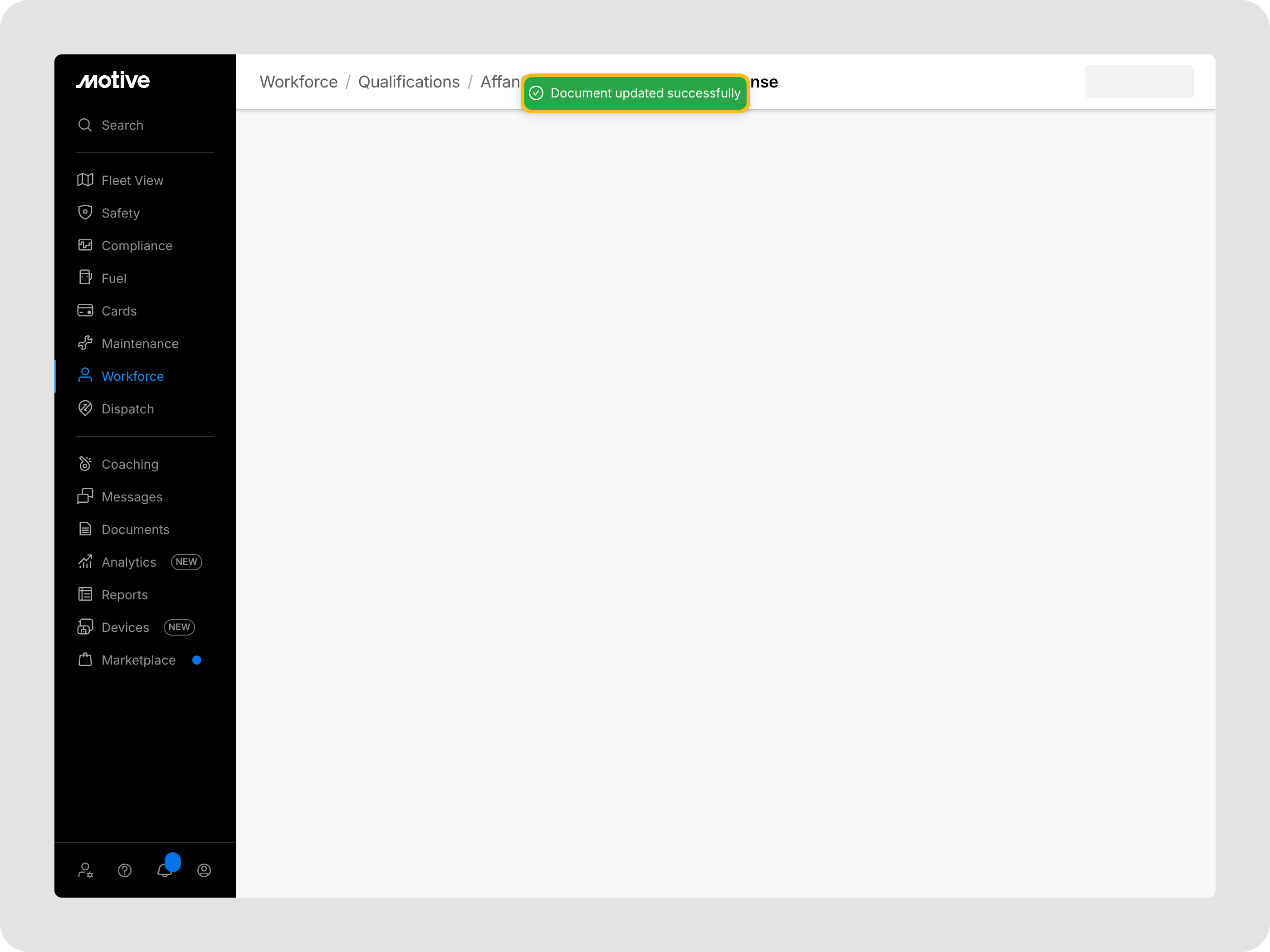This screenshot has width=1270, height=952.
Task: Open Cards from the sidebar
Action: [x=118, y=311]
